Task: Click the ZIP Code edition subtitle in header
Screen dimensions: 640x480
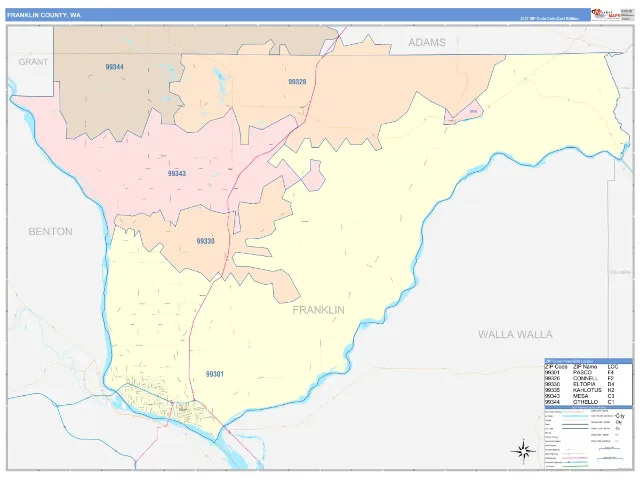Action: tap(549, 19)
